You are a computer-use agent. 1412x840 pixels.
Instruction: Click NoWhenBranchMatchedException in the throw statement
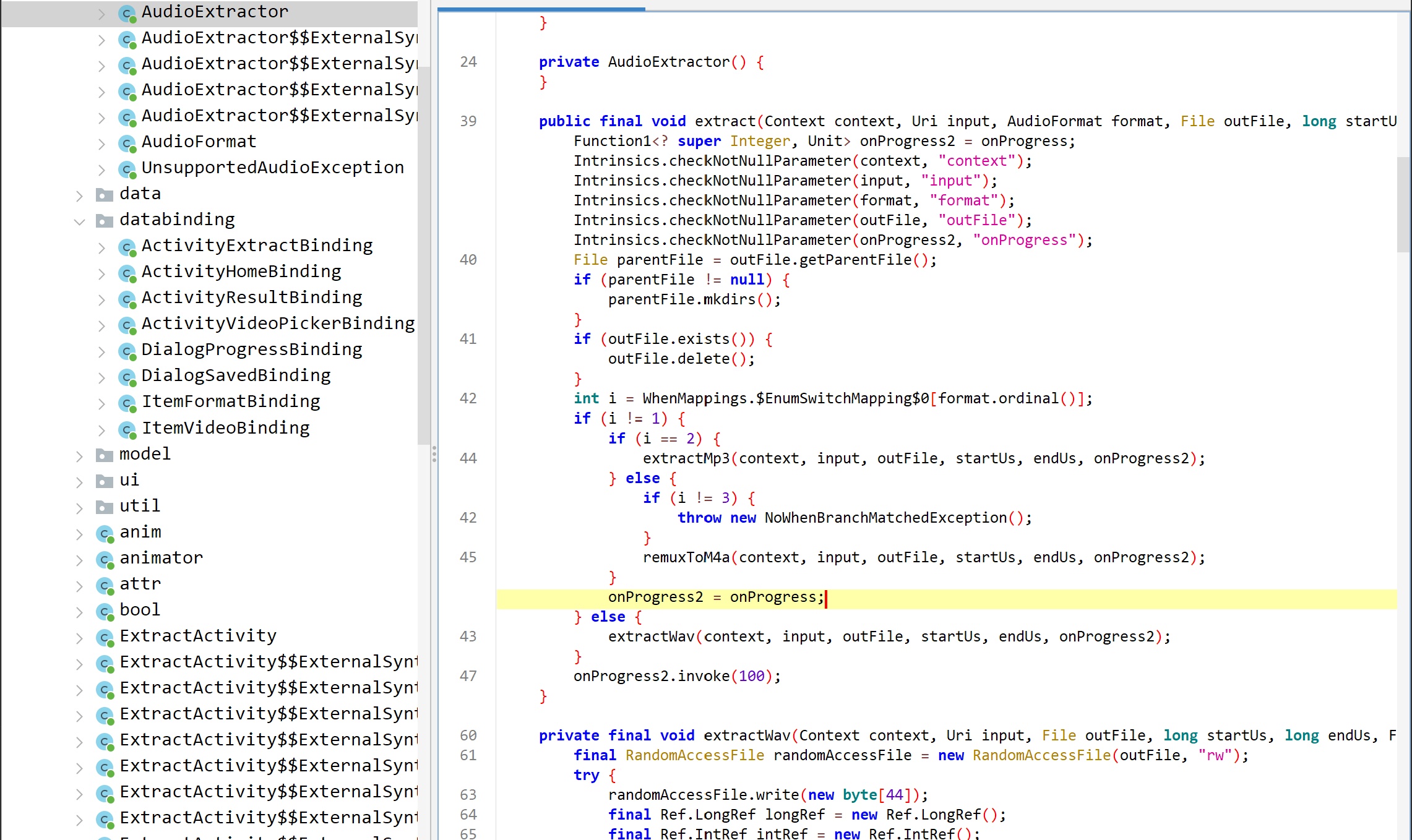(x=885, y=518)
